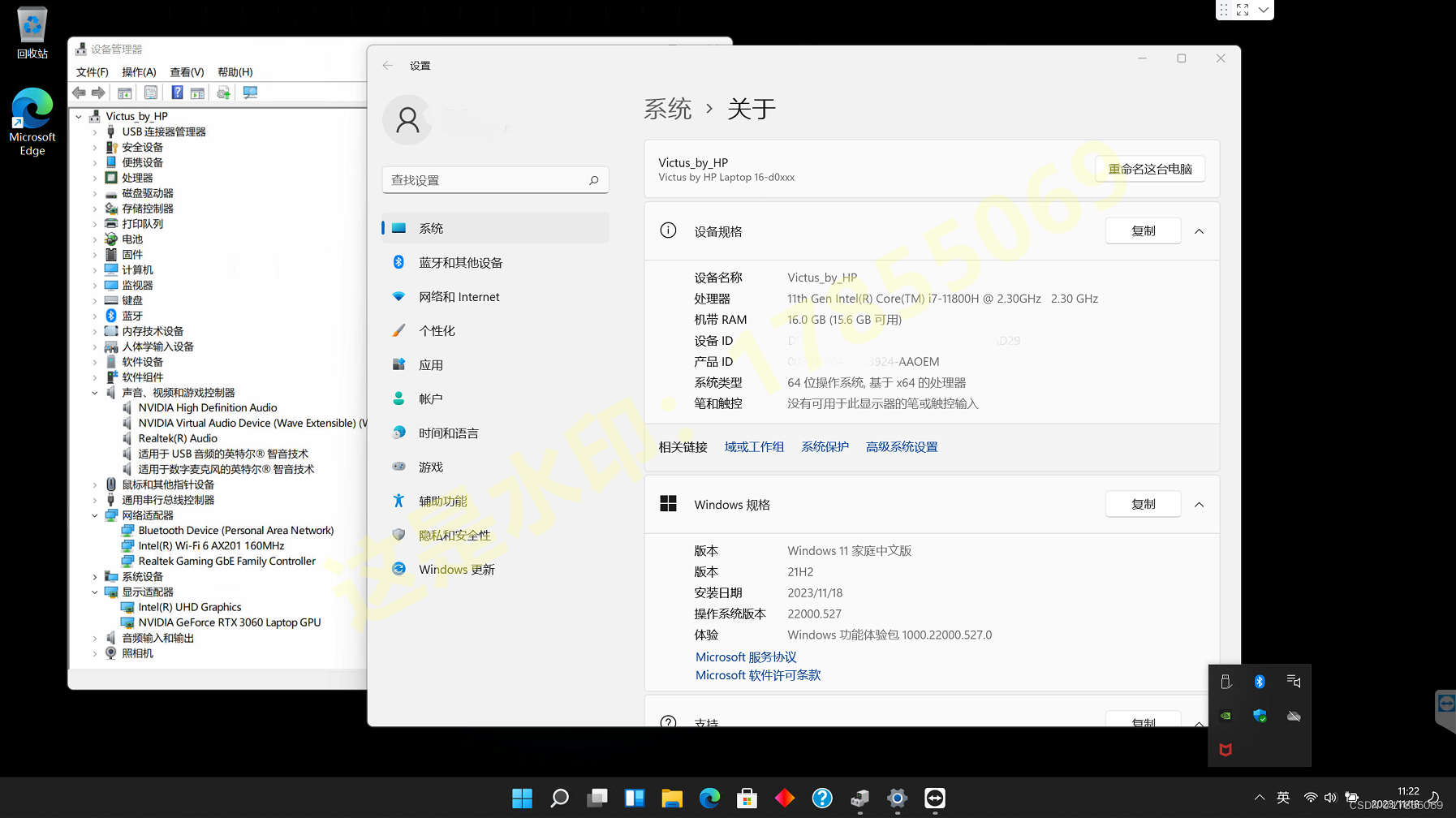Open Recycle Bin desktop icon

(x=32, y=32)
